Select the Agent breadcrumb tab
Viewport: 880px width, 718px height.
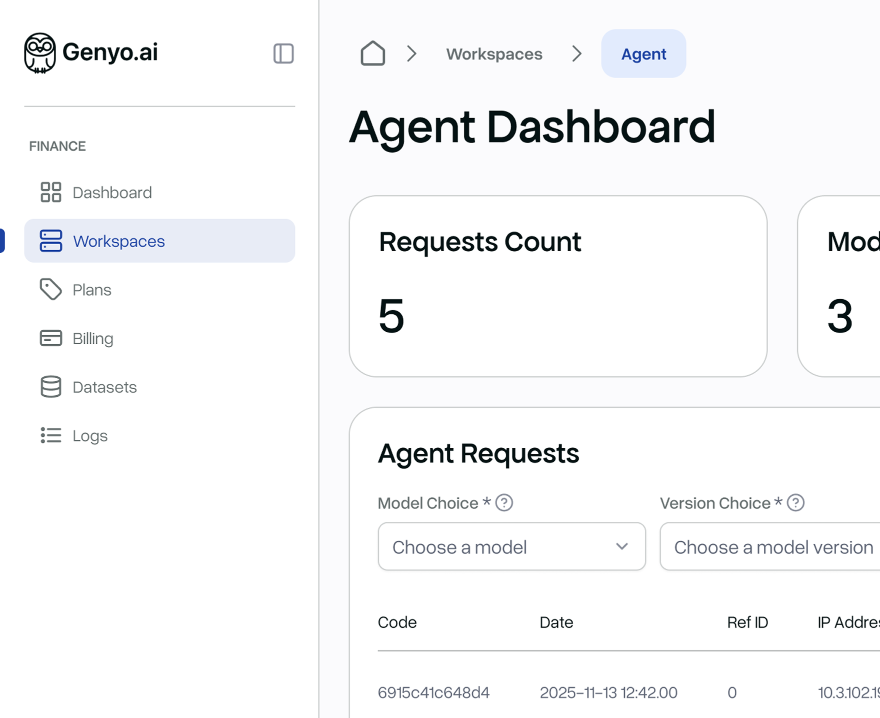(x=643, y=53)
